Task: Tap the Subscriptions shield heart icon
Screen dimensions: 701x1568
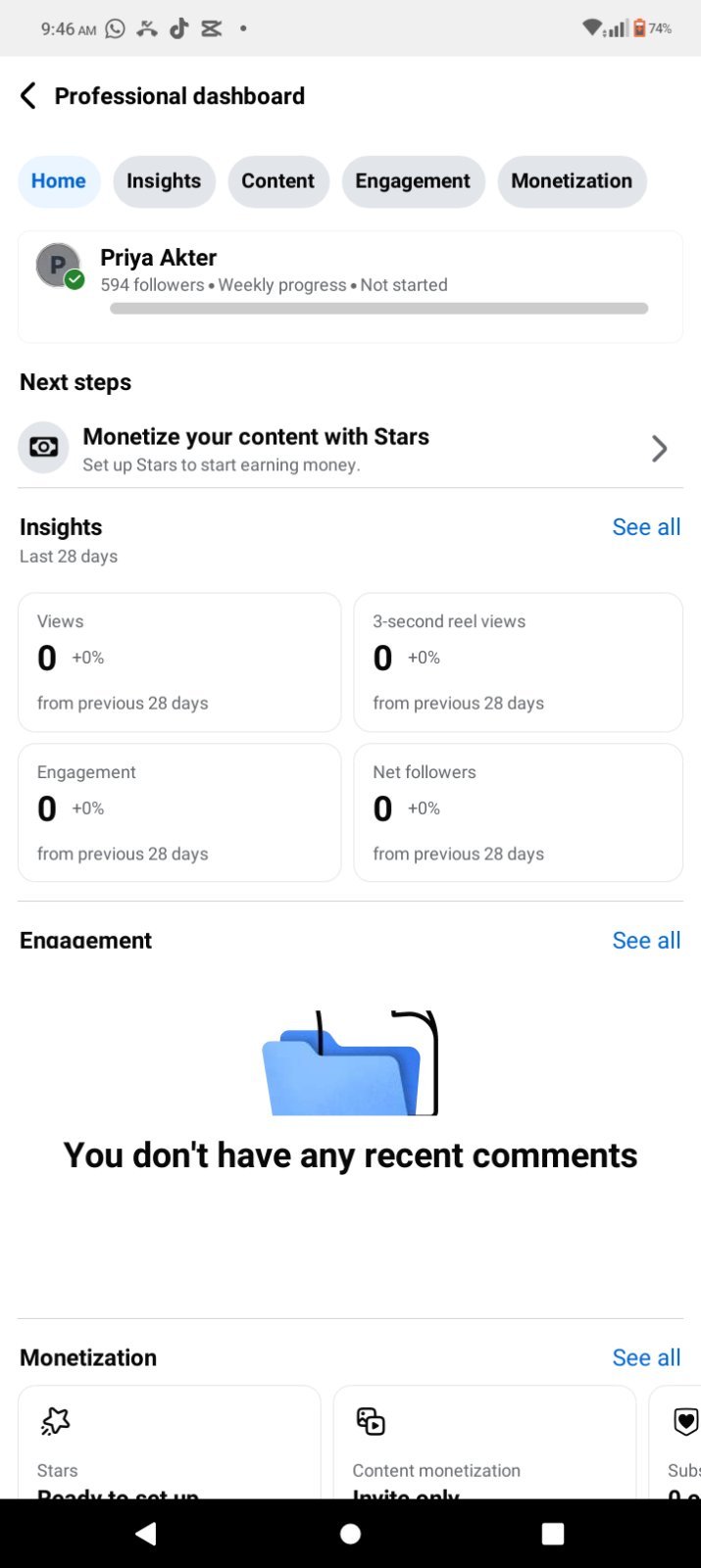Action: 686,1421
